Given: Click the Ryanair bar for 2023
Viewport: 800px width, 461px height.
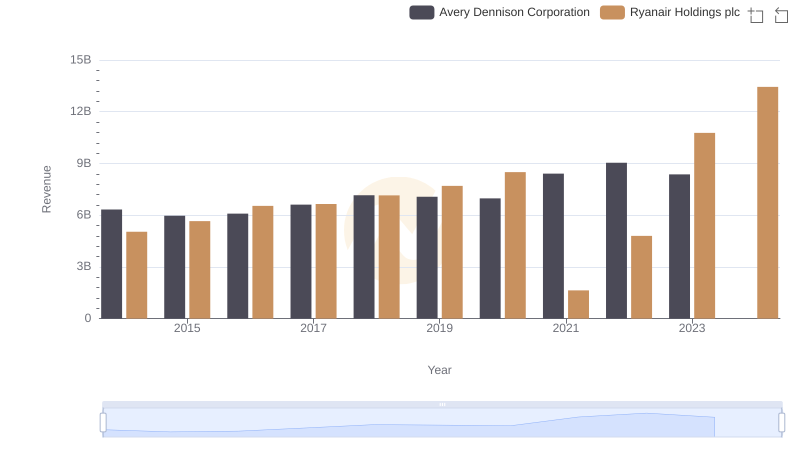Looking at the screenshot, I should click(x=704, y=225).
